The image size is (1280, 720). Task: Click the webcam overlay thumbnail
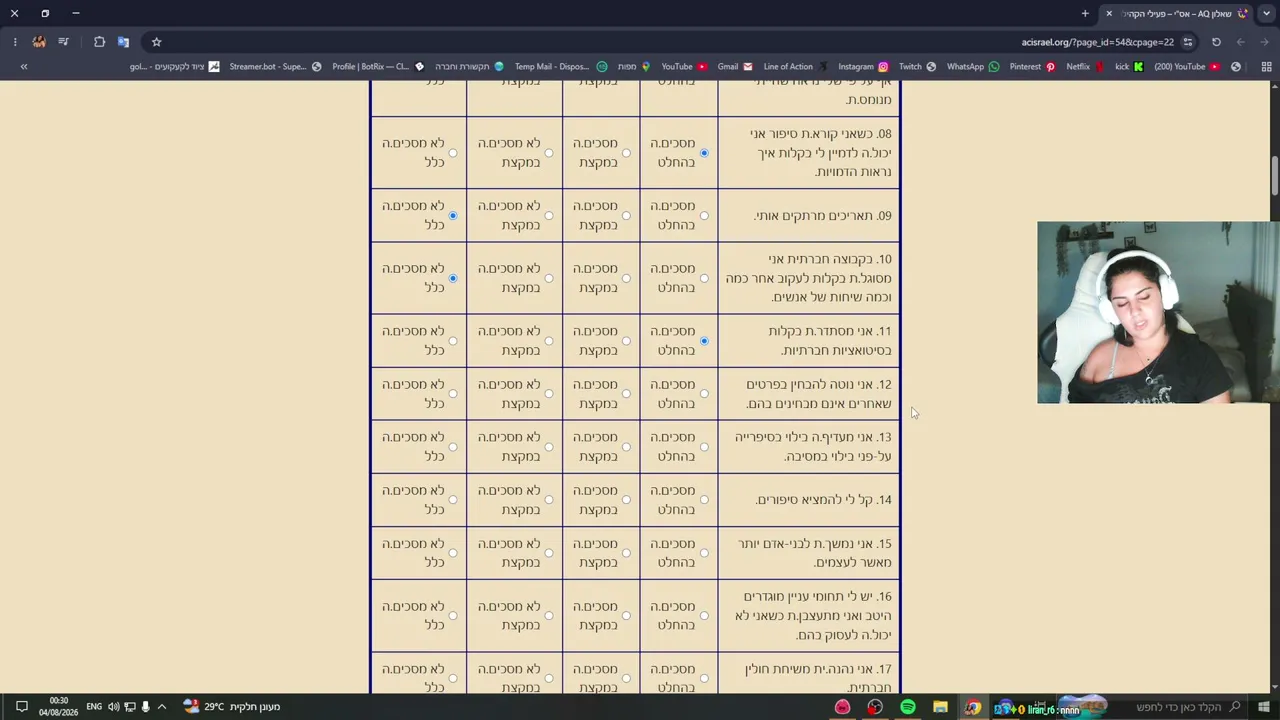click(1158, 313)
